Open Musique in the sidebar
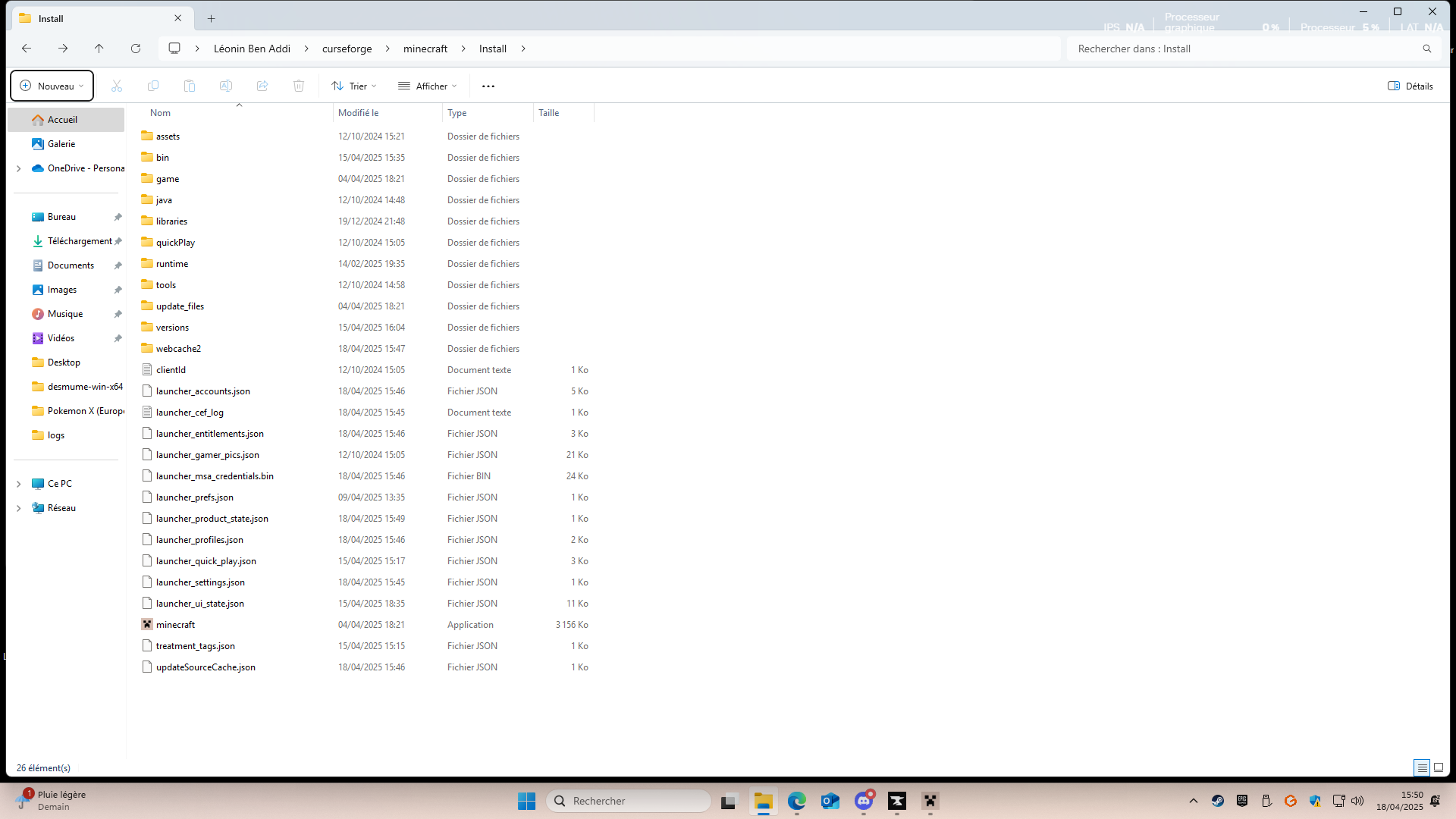This screenshot has height=819, width=1456. point(66,314)
